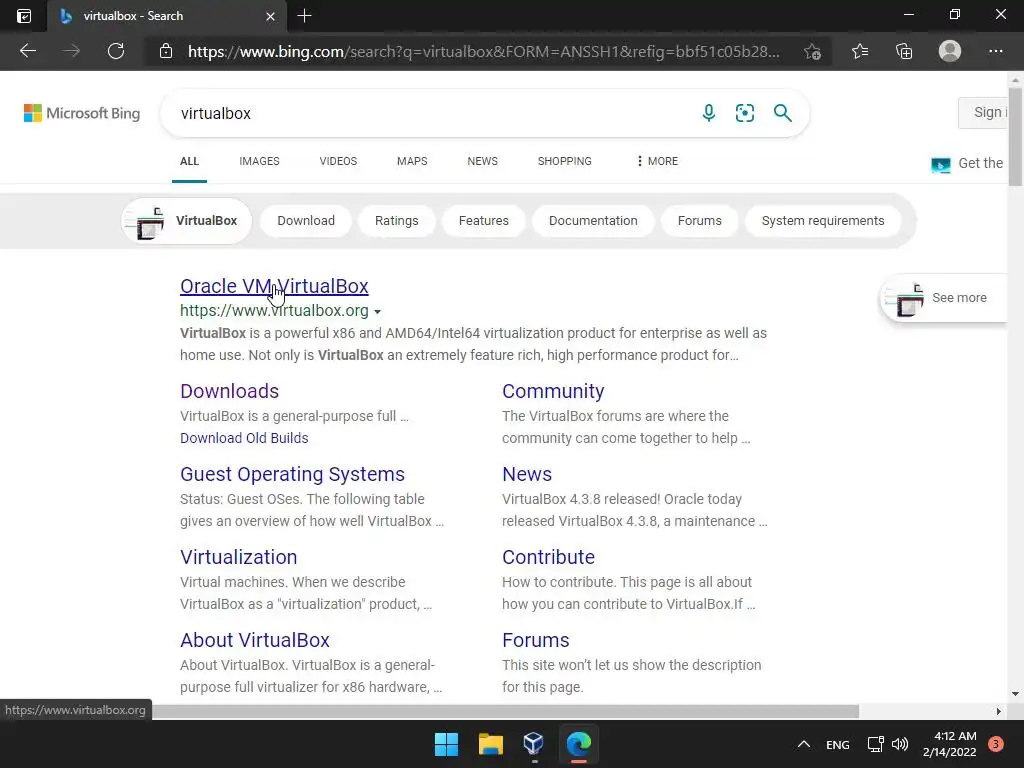Screen dimensions: 1024x768
Task: Expand dropdown arrow next to virtualbox.org URL
Action: pyautogui.click(x=377, y=312)
